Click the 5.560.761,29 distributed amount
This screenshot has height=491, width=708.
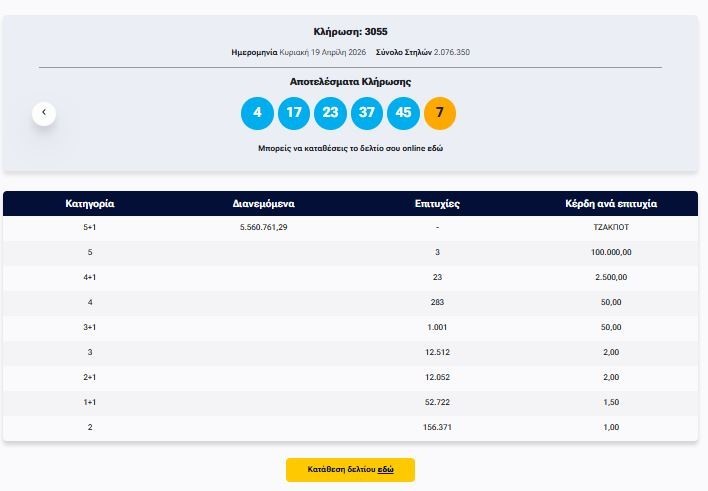pos(263,228)
